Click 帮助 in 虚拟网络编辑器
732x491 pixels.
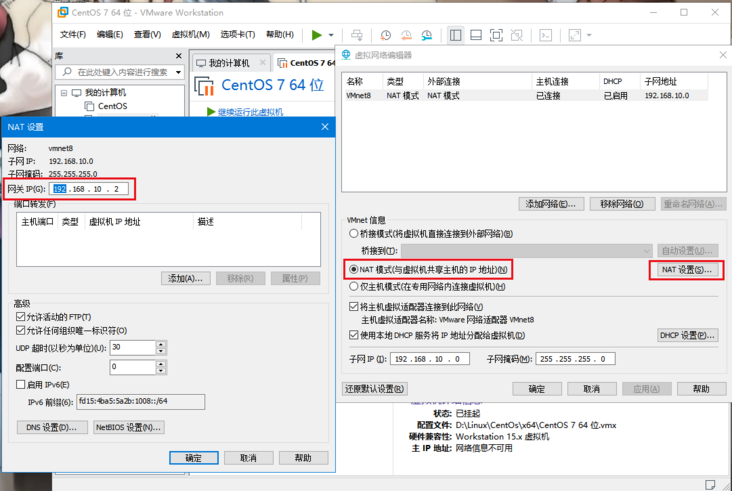click(701, 389)
